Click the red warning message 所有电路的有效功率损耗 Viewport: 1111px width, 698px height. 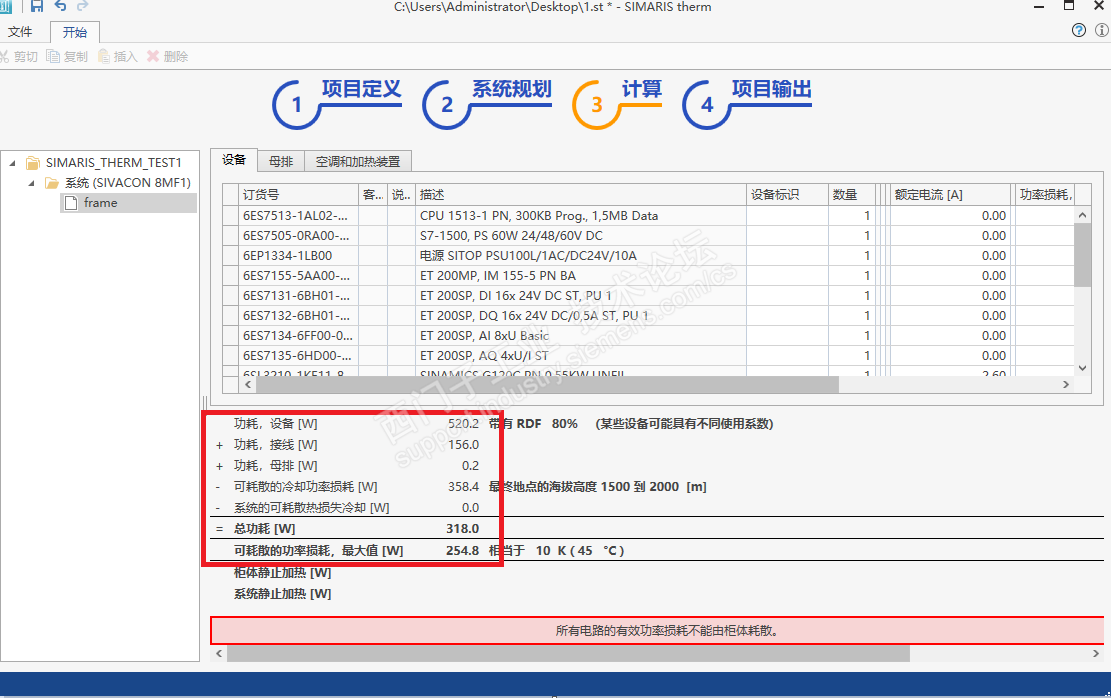pos(667,631)
